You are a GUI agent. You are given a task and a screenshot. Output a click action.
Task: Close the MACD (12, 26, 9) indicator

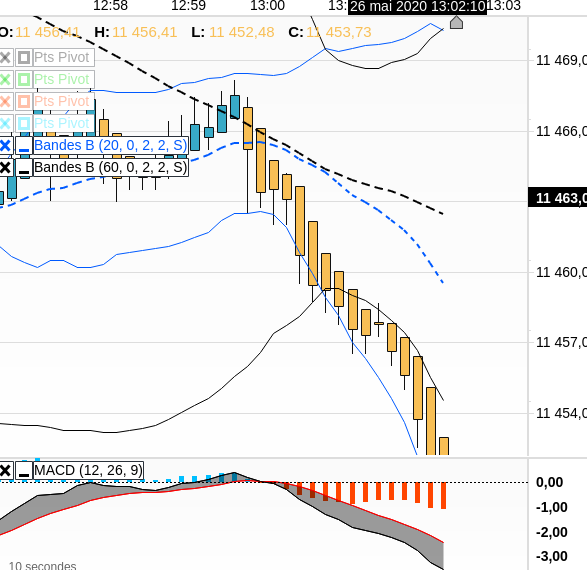pos(5,470)
